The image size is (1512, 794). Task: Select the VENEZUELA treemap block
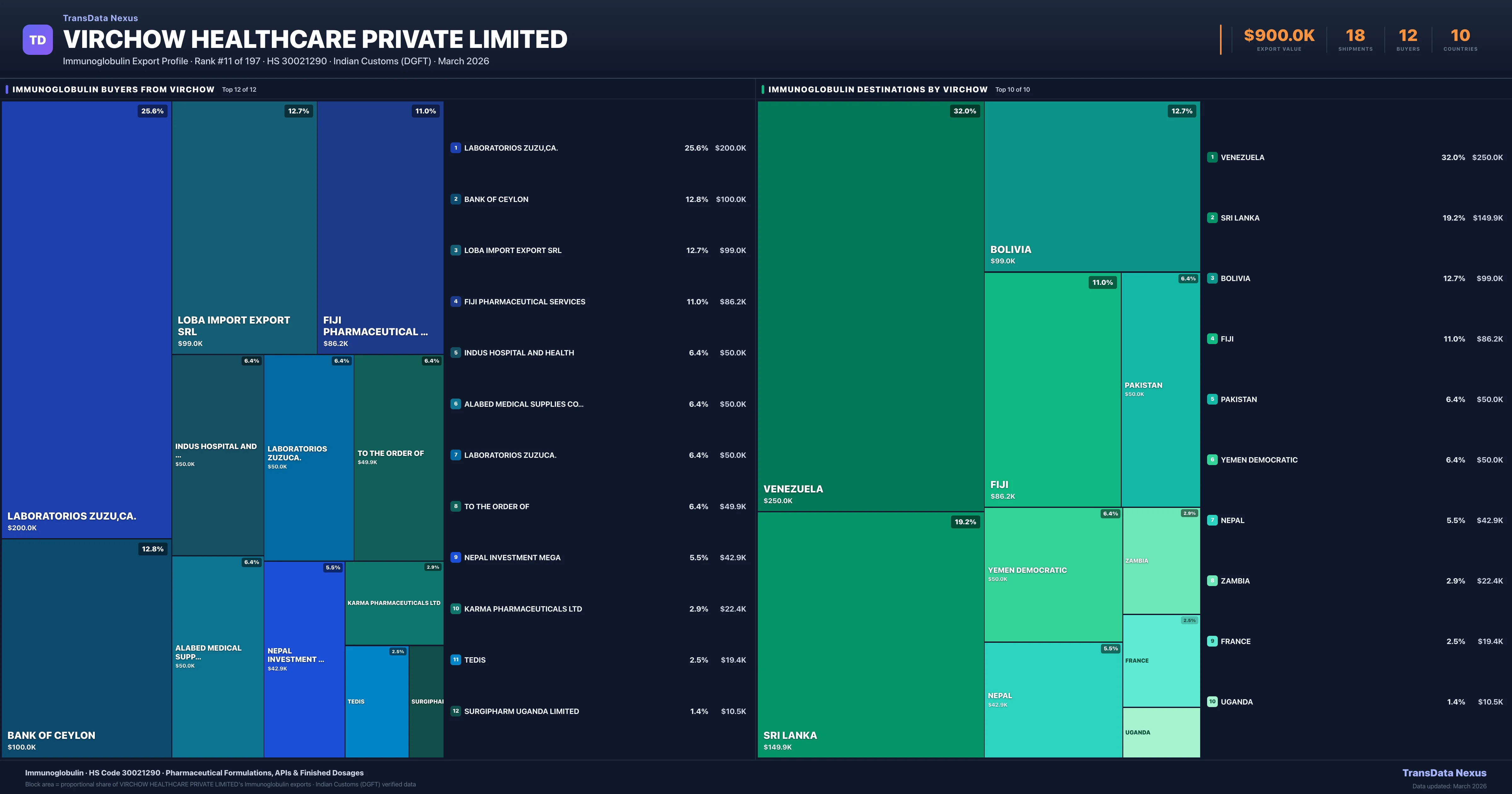point(870,305)
